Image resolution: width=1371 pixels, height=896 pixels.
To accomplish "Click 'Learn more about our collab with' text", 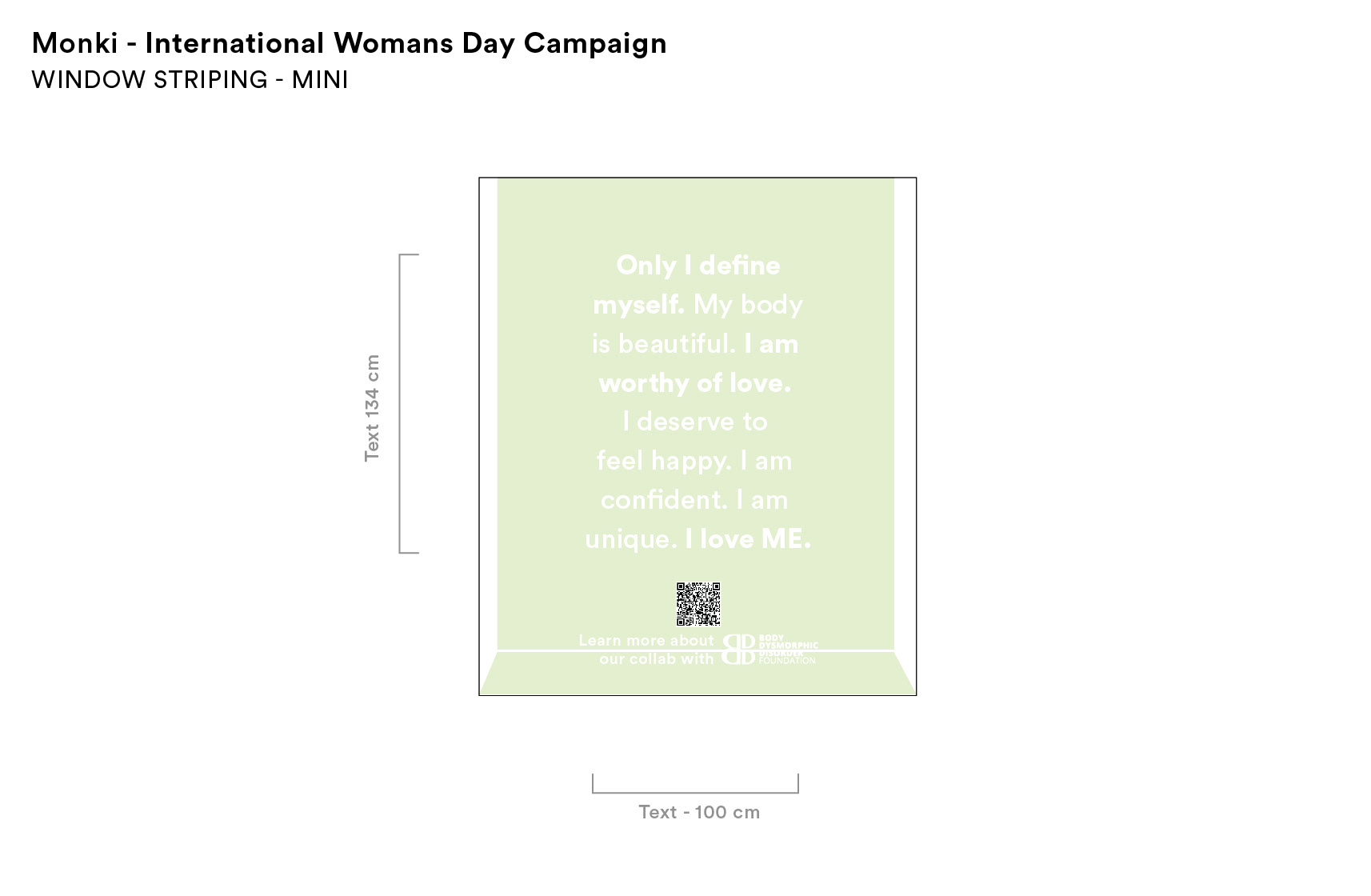I will point(646,650).
